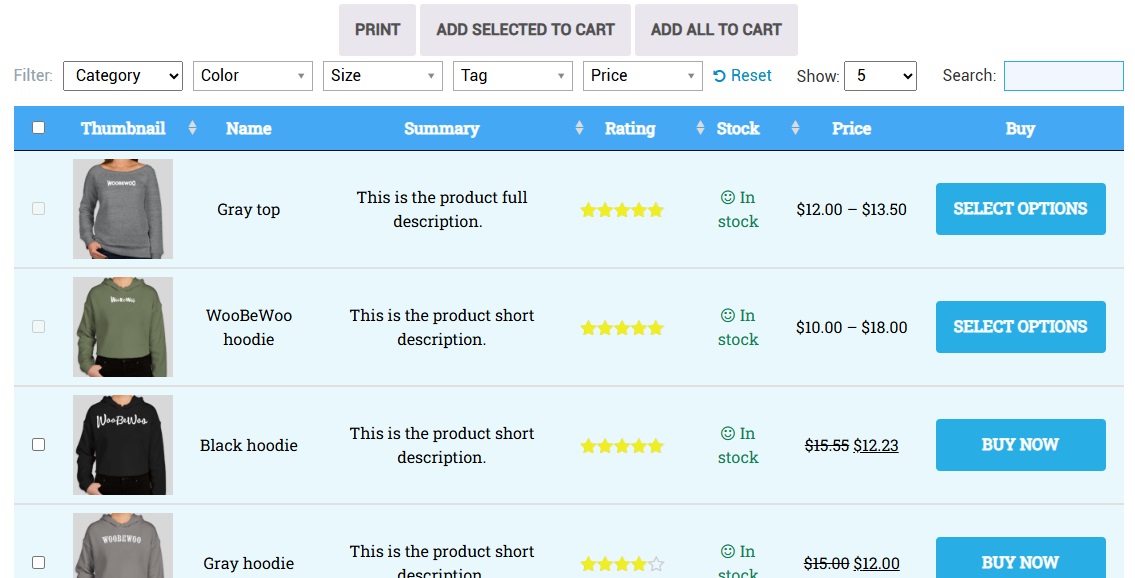Click product name 'WooBeWoo hoodie'
Screen dimensions: 1135x578
tap(248, 328)
